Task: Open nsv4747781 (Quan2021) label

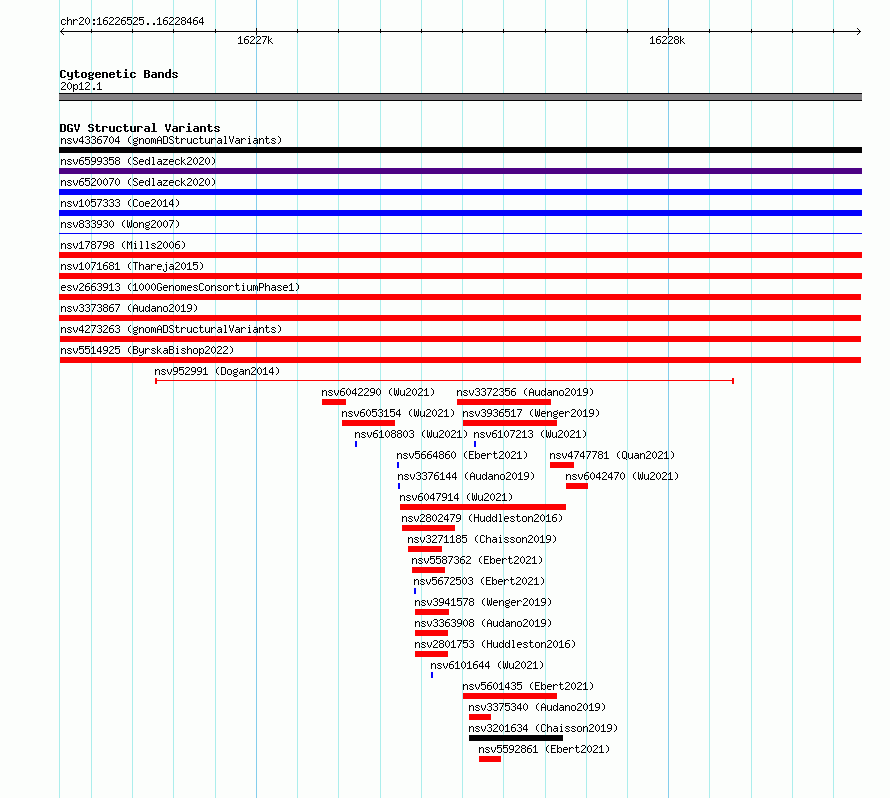Action: pyautogui.click(x=612, y=455)
